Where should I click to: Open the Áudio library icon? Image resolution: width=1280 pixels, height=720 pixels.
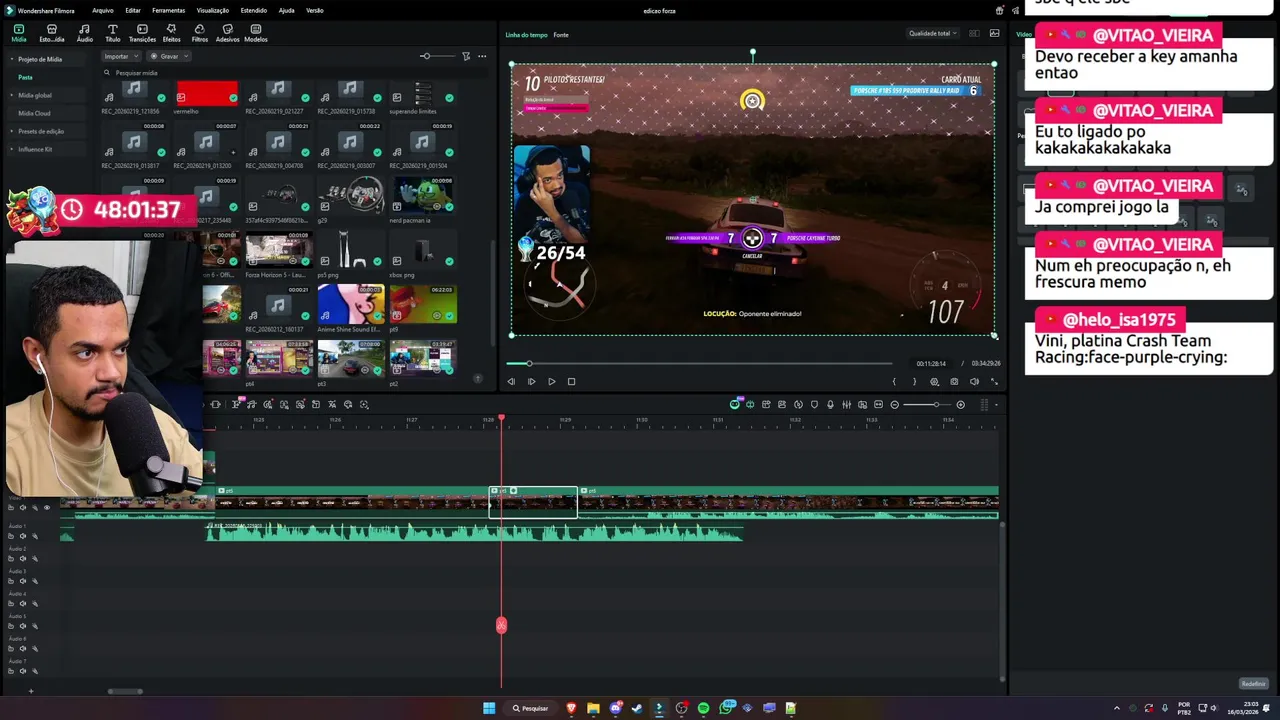pos(84,33)
